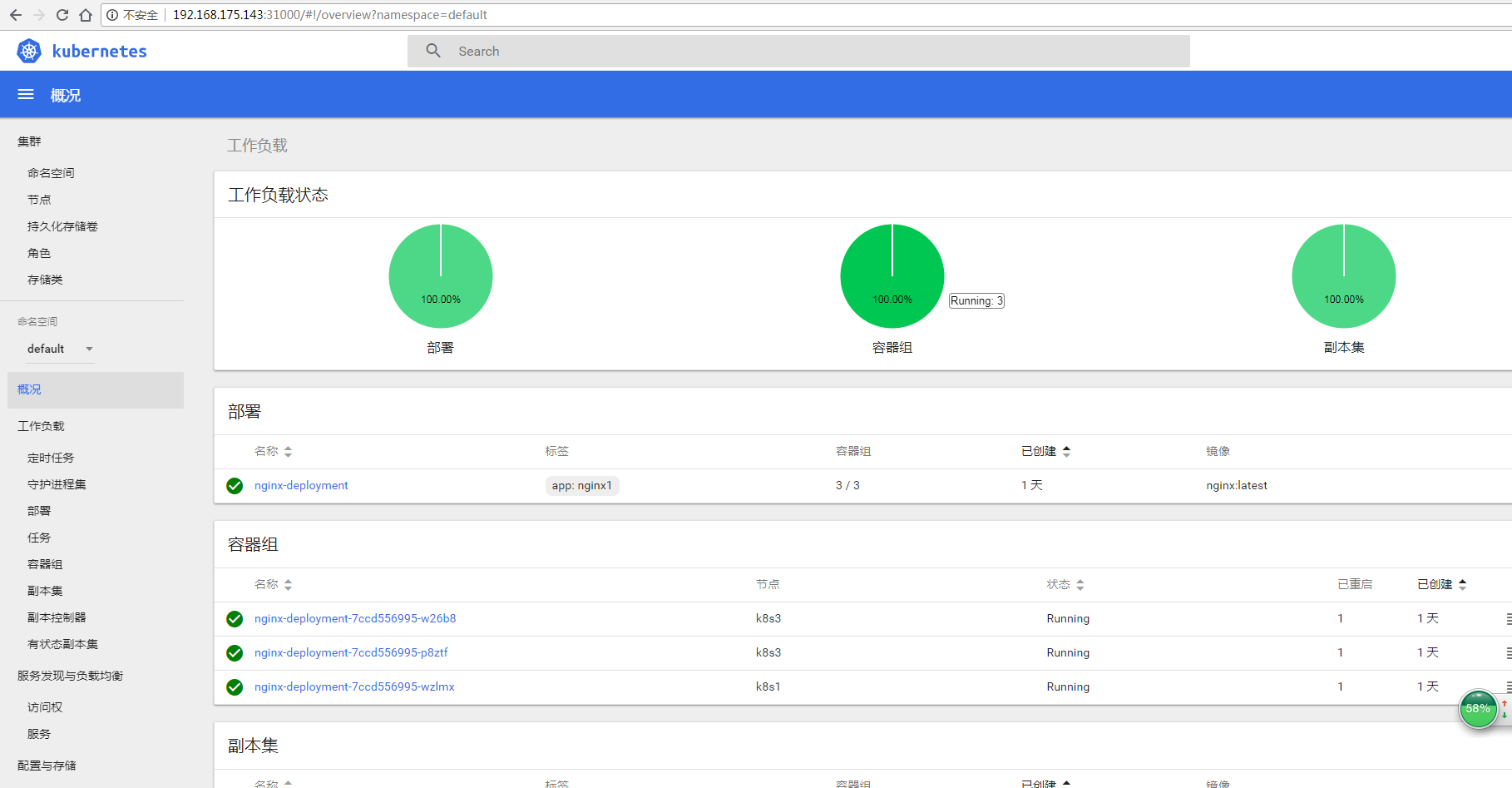Click Running status for pod wzlmx
Screen dimensions: 1512x788
click(x=1068, y=686)
